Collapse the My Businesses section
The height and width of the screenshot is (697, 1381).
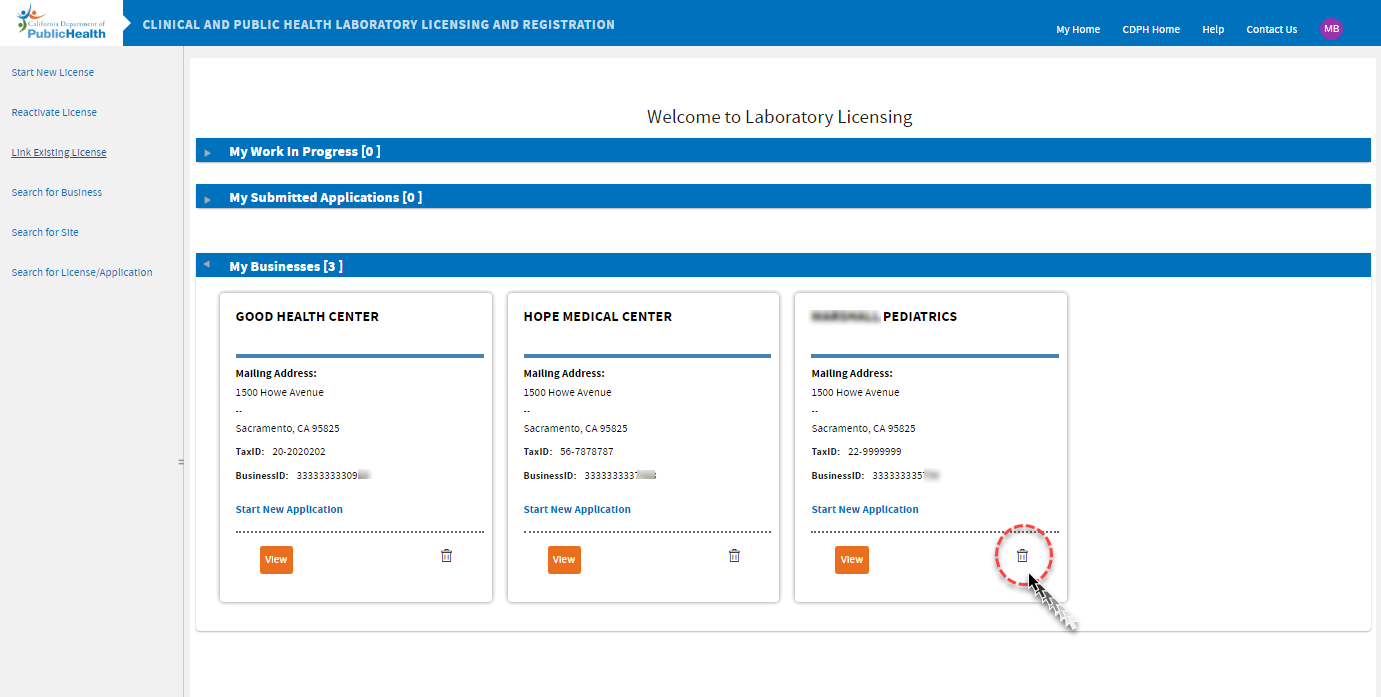pos(207,265)
